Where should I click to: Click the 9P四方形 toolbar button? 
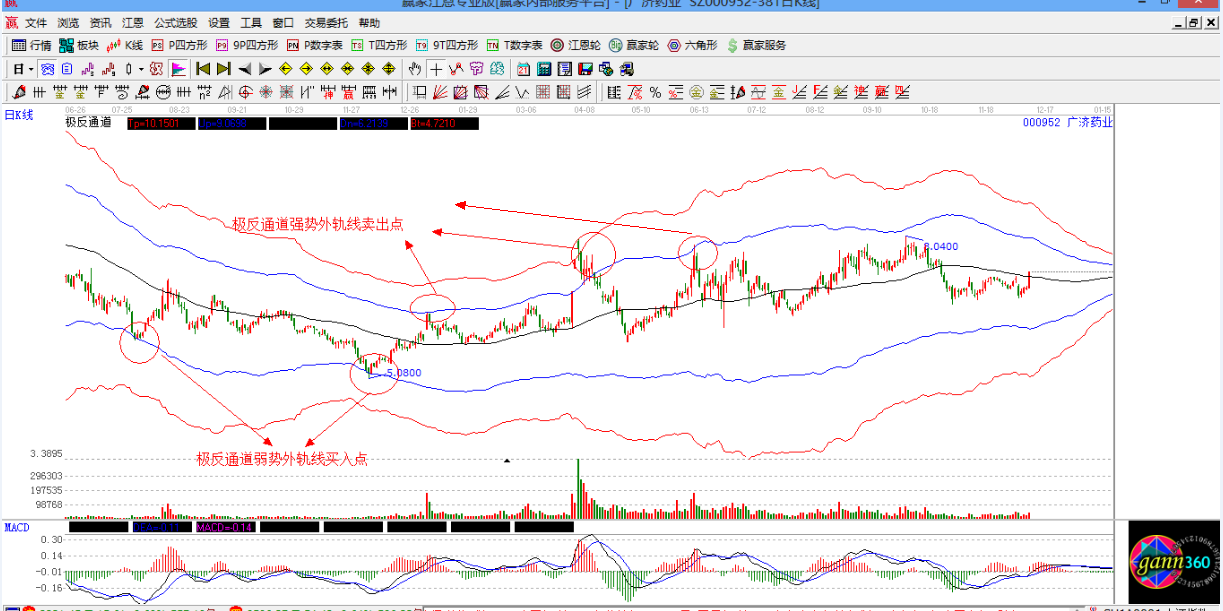point(248,45)
